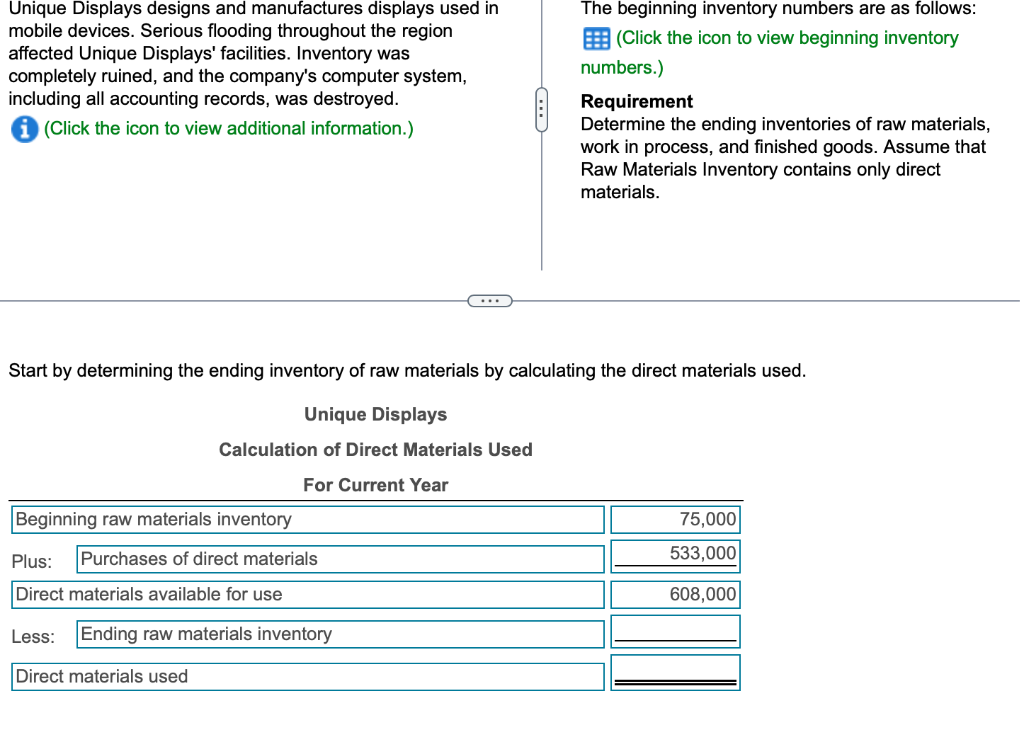Click the empty Ending raw materials amount field
Screen dimensions: 1024x742
tap(675, 630)
